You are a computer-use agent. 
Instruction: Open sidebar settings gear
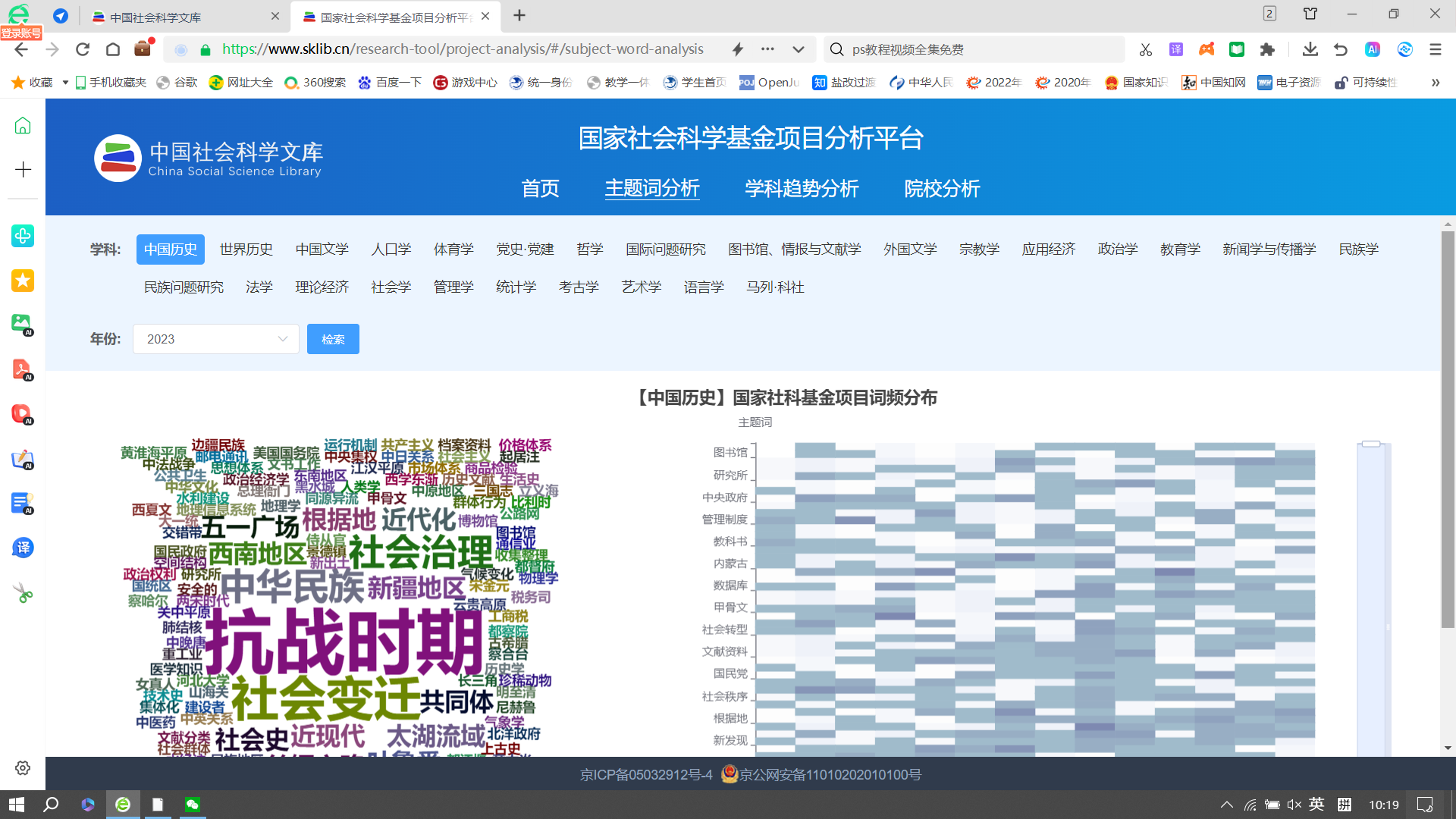(x=23, y=768)
